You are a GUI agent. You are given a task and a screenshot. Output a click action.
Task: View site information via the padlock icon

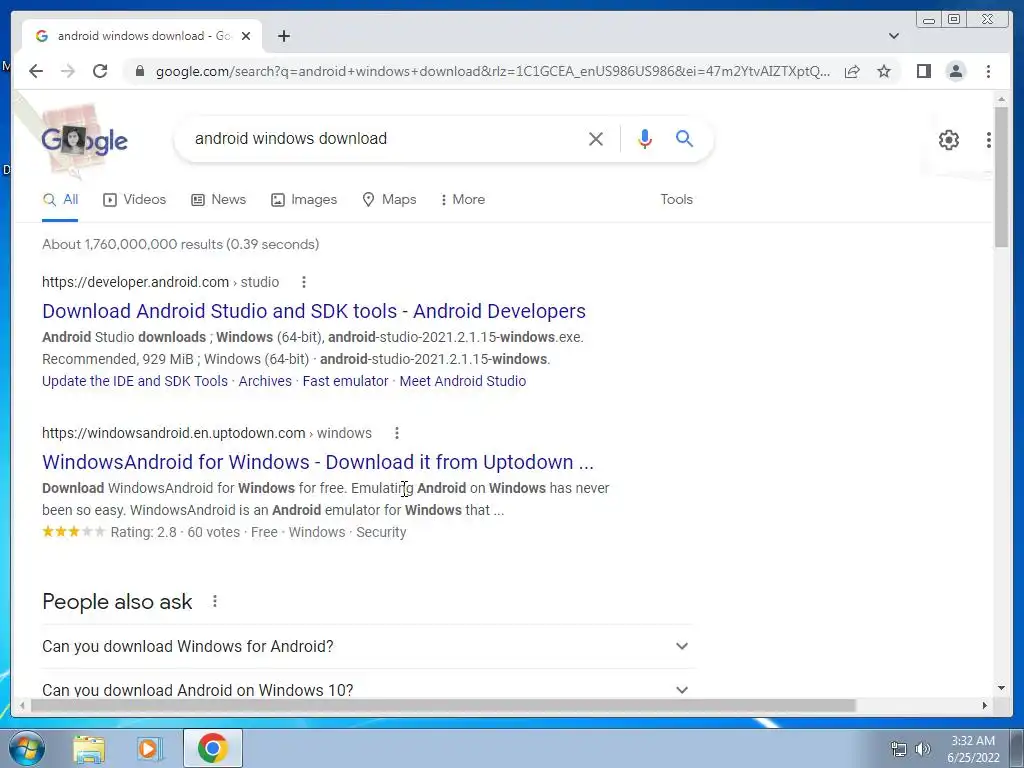click(139, 71)
